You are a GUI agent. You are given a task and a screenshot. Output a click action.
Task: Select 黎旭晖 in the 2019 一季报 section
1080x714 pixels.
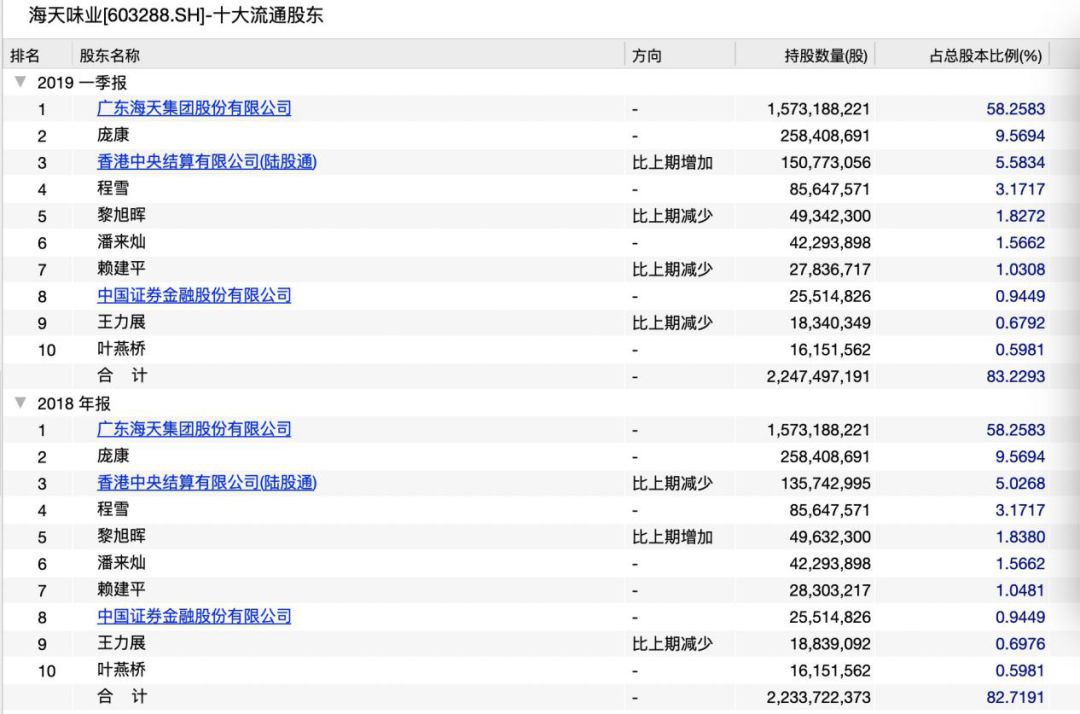(121, 216)
